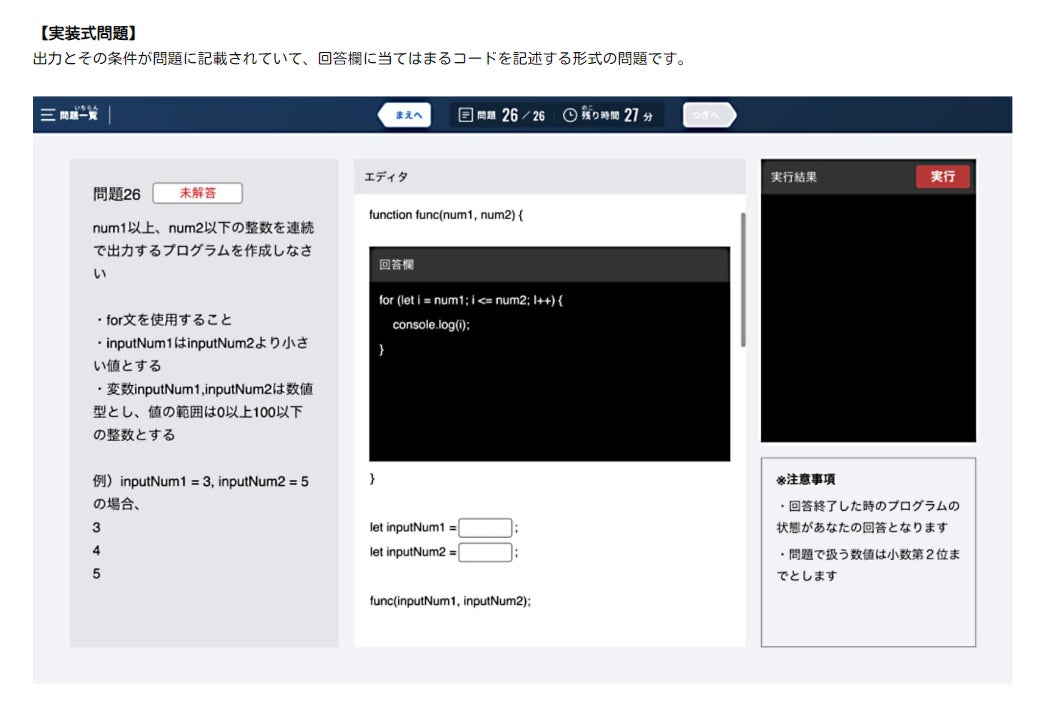
Task: Click the 26／26 question counter text
Action: [x=523, y=116]
